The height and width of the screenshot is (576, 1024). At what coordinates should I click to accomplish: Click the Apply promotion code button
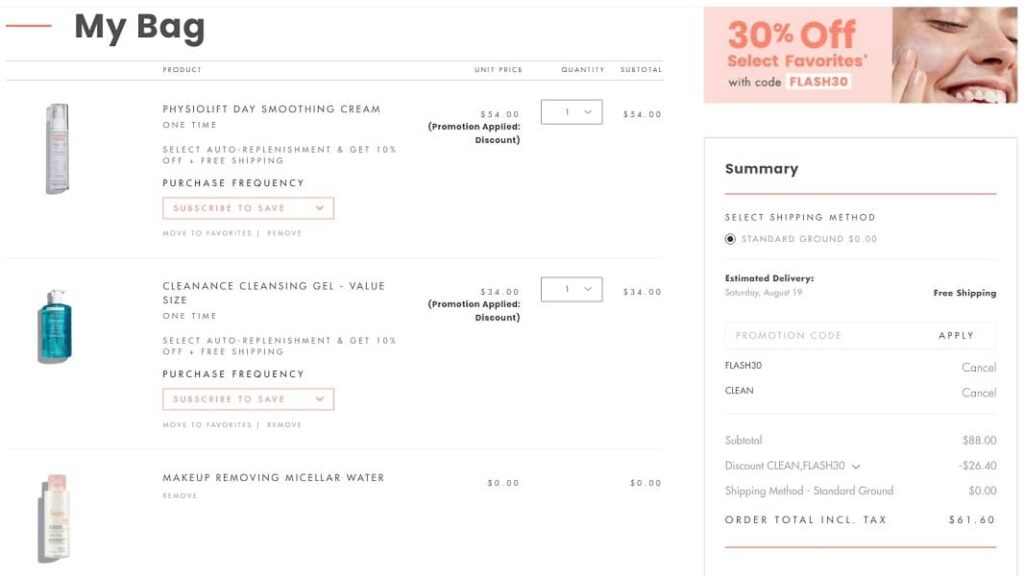pos(956,336)
